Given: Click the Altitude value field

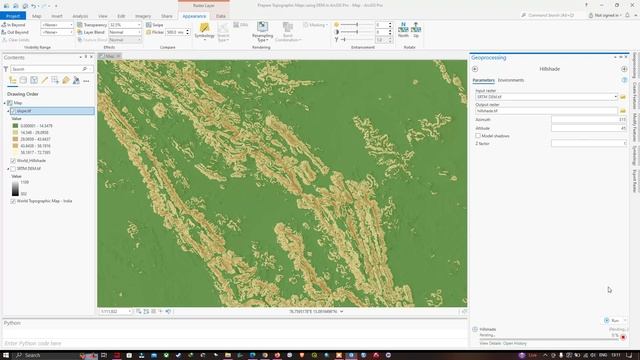Looking at the screenshot, I should point(589,128).
